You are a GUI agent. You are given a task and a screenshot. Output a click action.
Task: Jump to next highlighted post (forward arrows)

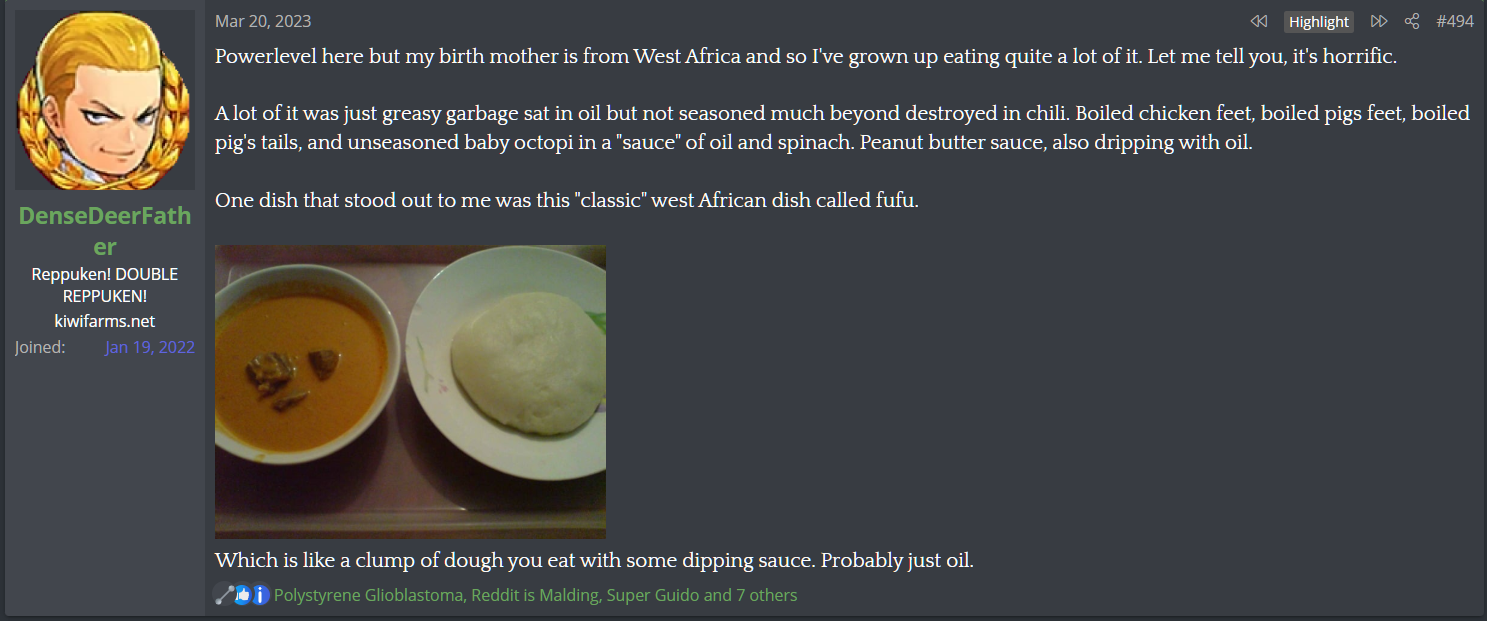(x=1379, y=21)
